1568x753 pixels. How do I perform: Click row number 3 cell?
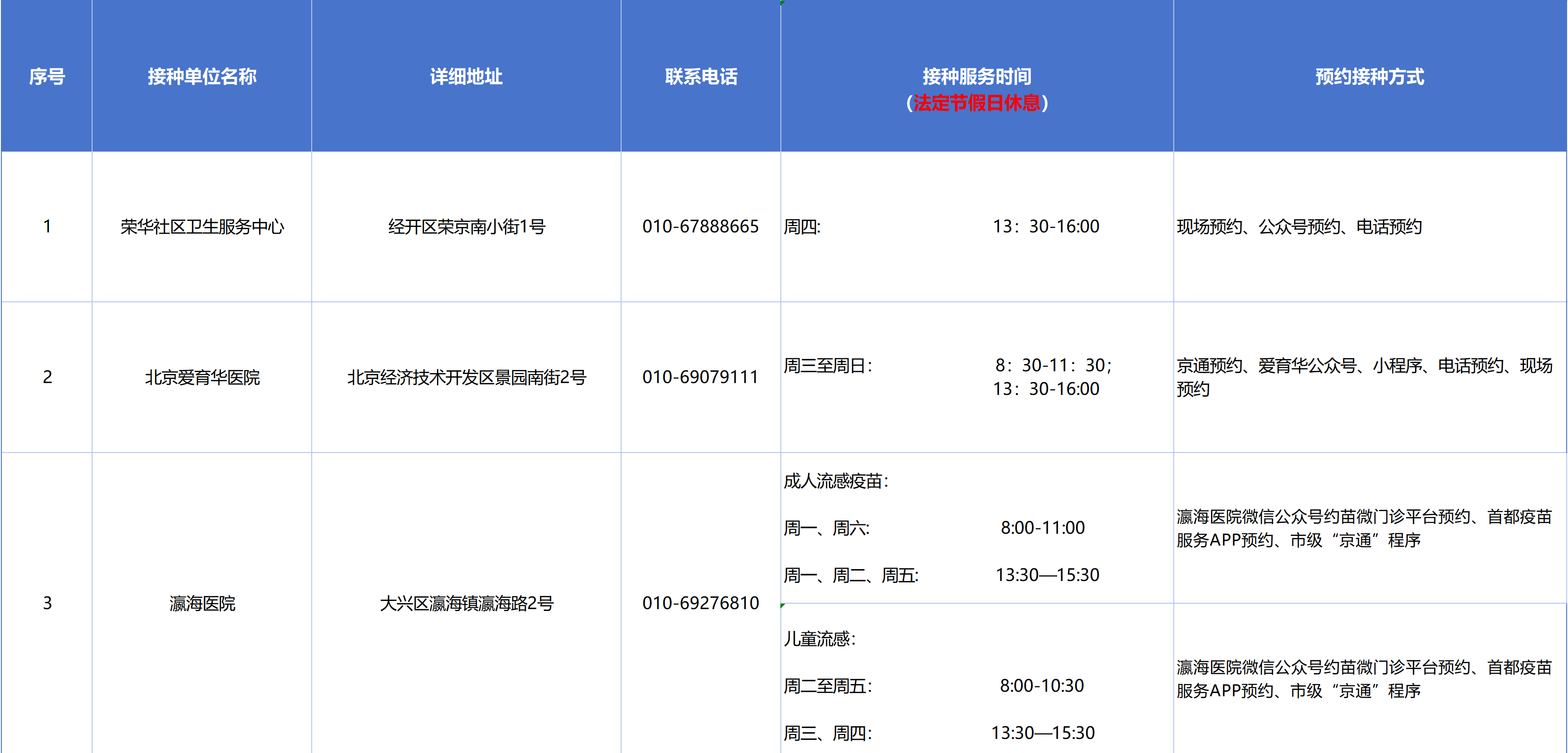(47, 603)
